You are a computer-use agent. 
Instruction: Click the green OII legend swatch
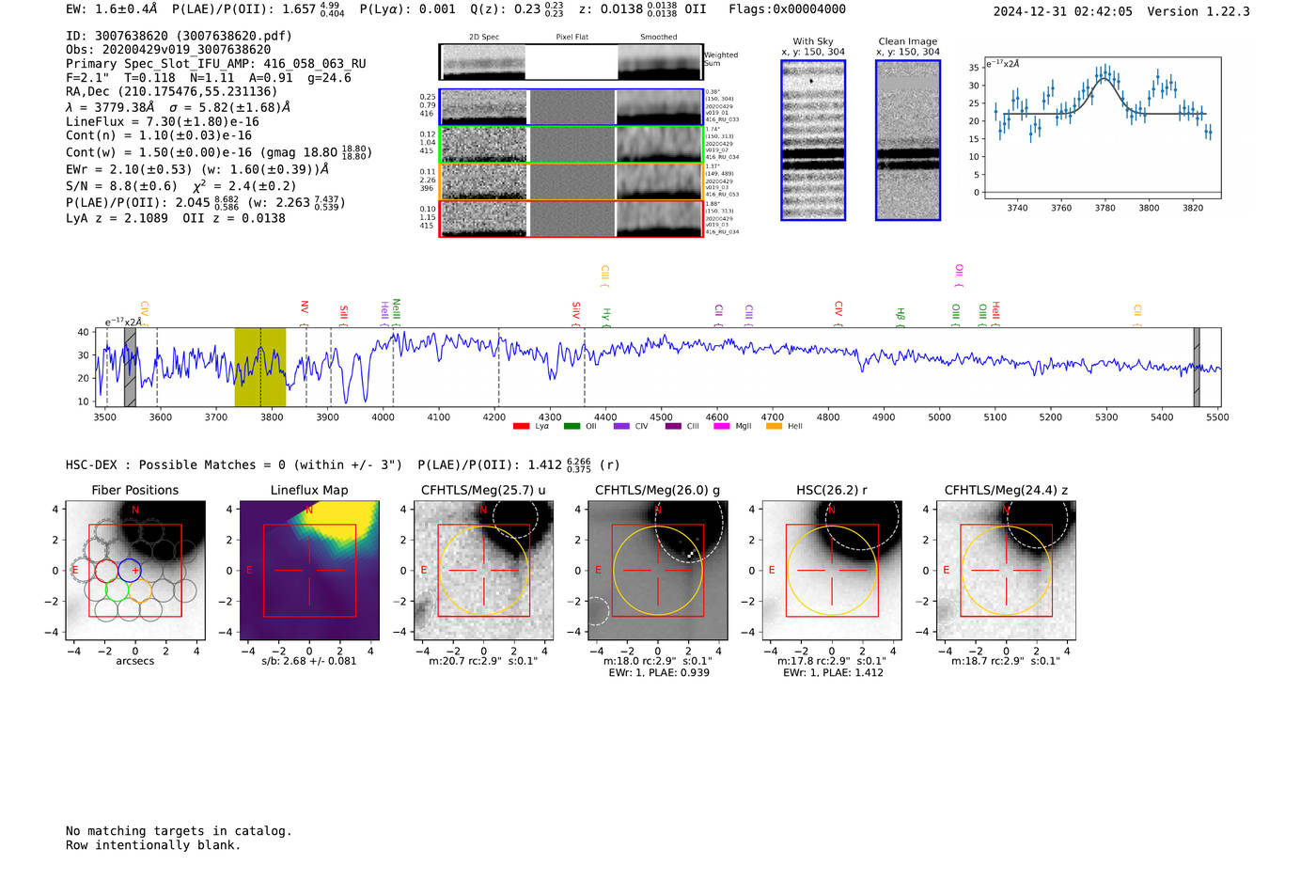[572, 426]
